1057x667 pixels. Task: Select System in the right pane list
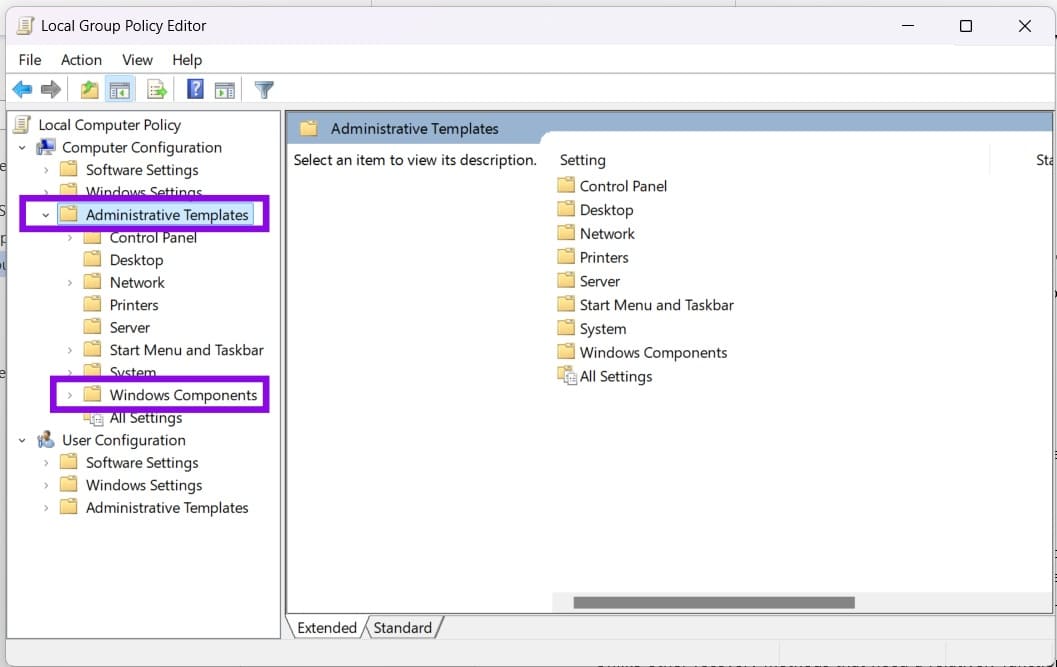pos(603,328)
